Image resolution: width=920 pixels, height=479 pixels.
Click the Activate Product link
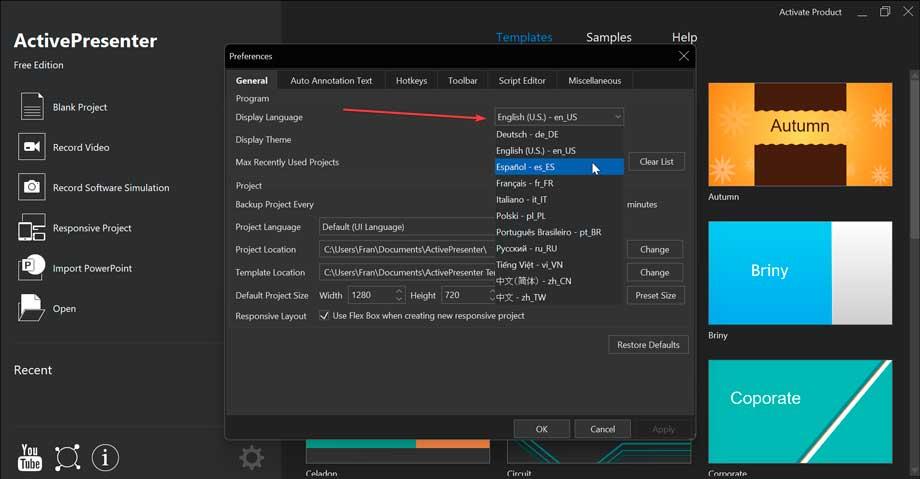(x=810, y=12)
